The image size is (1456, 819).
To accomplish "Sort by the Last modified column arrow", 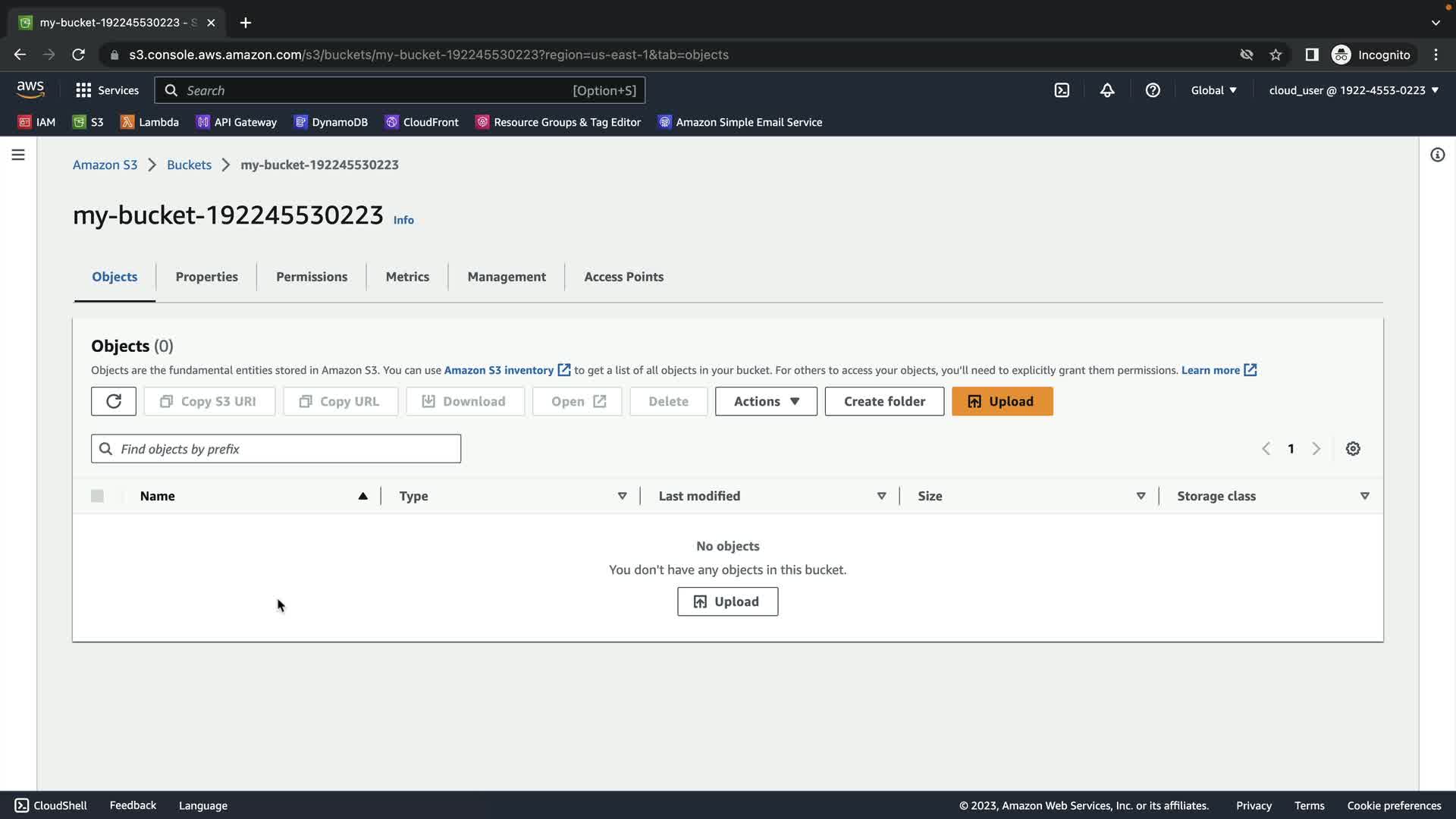I will pos(881,496).
